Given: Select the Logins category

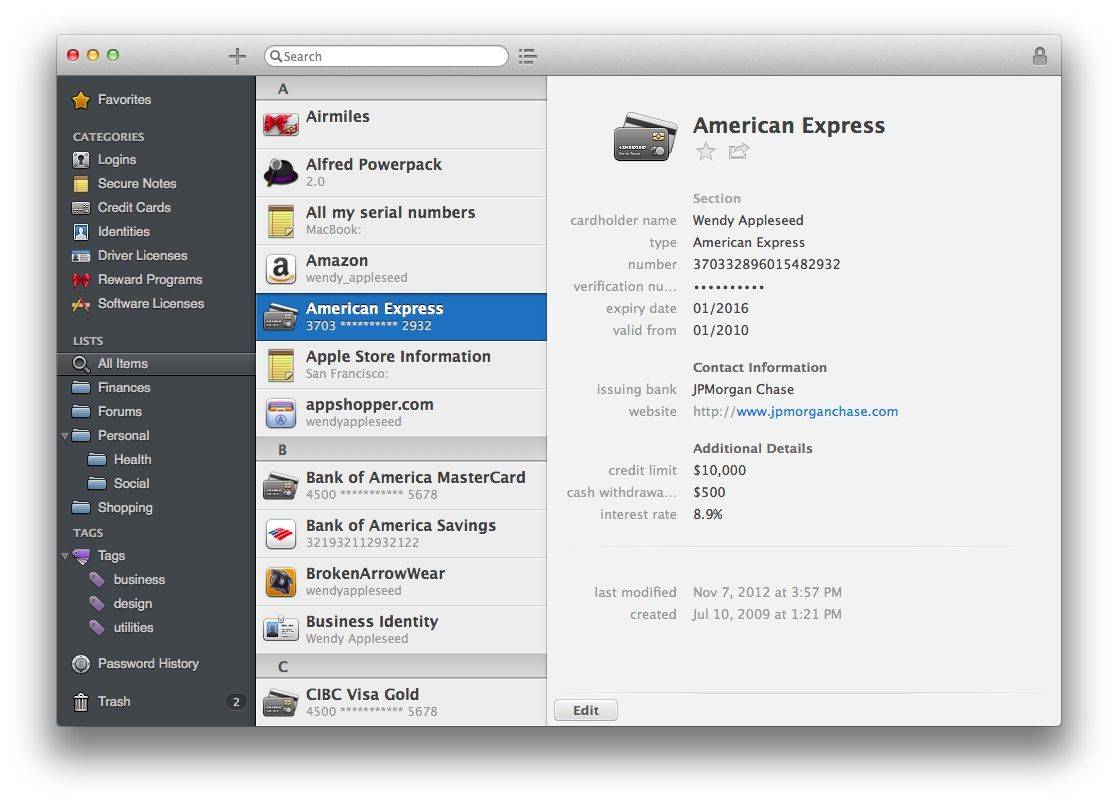Looking at the screenshot, I should pos(116,159).
